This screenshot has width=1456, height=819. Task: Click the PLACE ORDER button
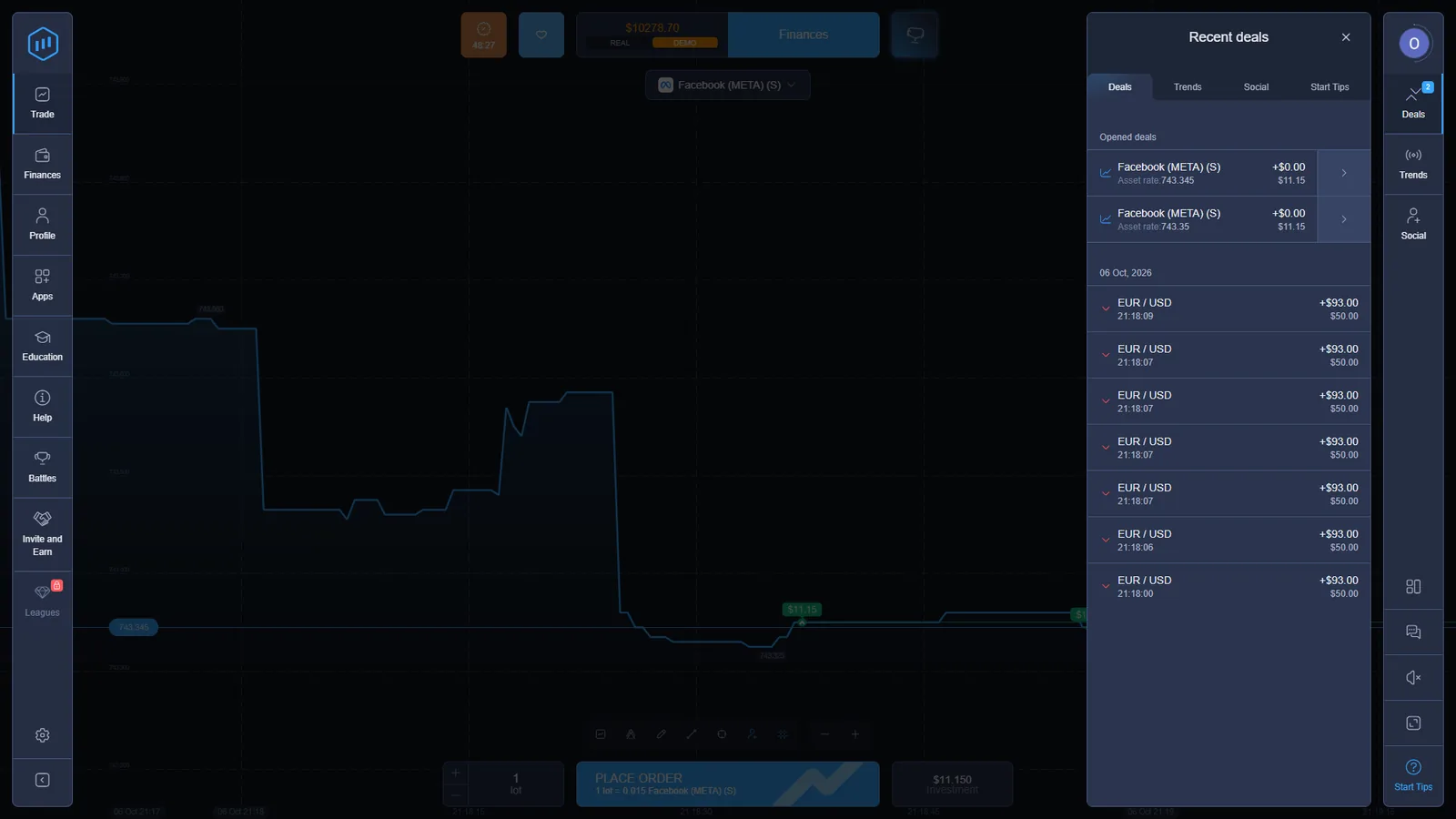click(728, 784)
